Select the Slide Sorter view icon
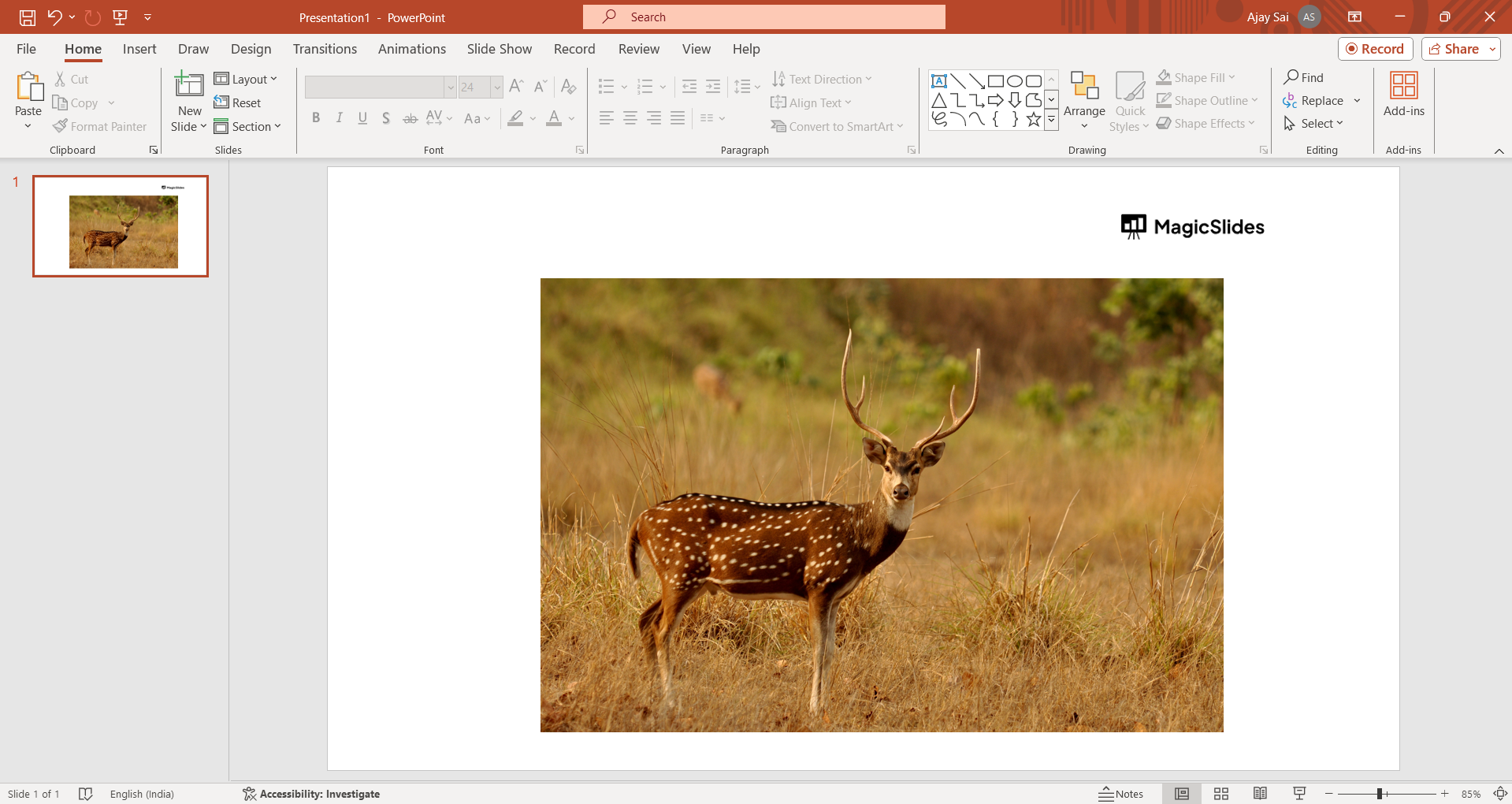1512x804 pixels. [1221, 794]
